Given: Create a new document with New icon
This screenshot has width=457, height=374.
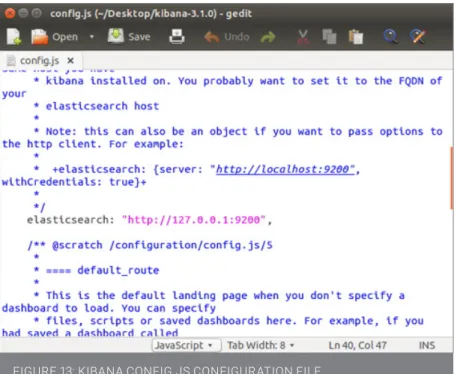Looking at the screenshot, I should tap(14, 37).
